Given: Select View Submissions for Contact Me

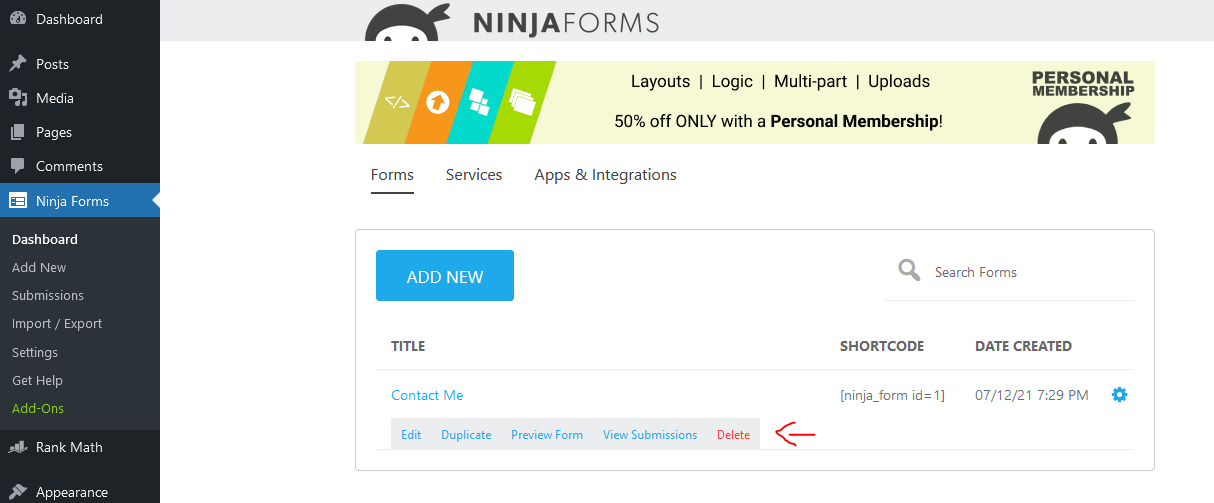Looking at the screenshot, I should 650,435.
